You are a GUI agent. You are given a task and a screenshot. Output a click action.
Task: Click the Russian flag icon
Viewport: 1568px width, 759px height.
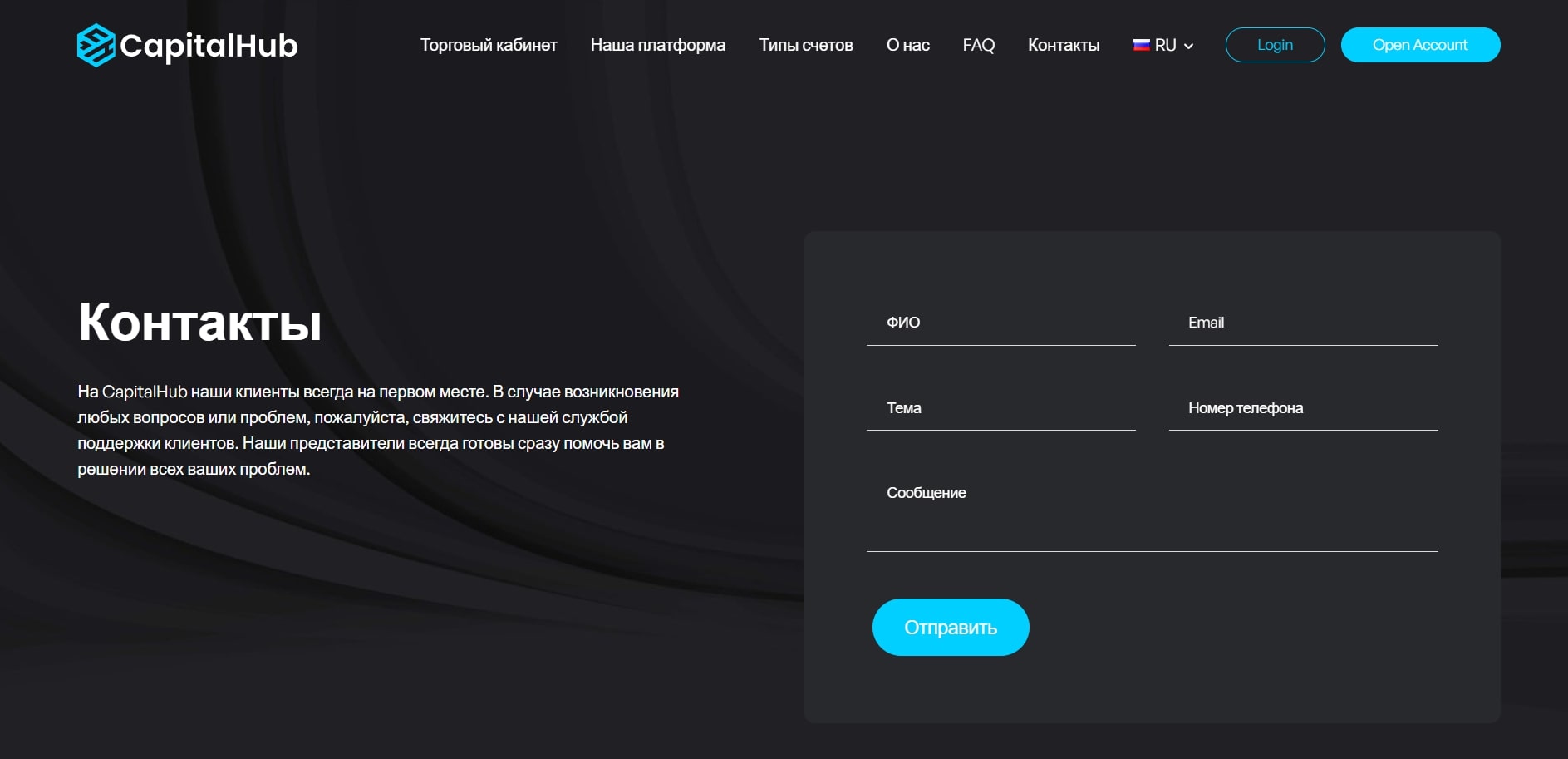pyautogui.click(x=1142, y=45)
